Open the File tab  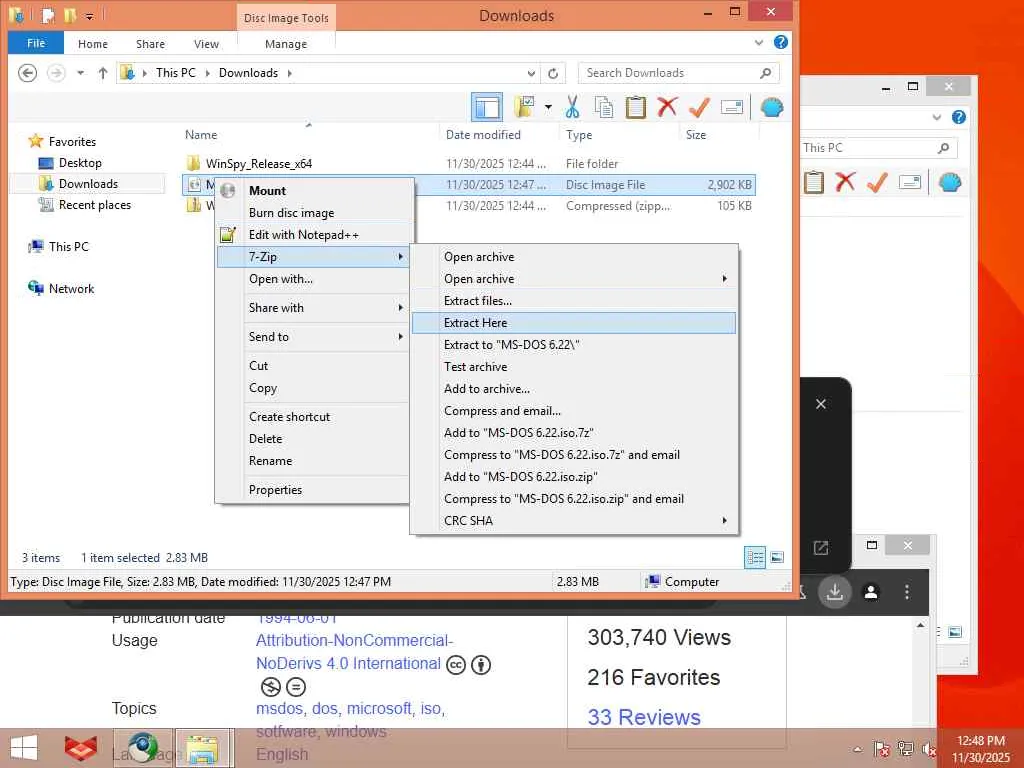(36, 43)
